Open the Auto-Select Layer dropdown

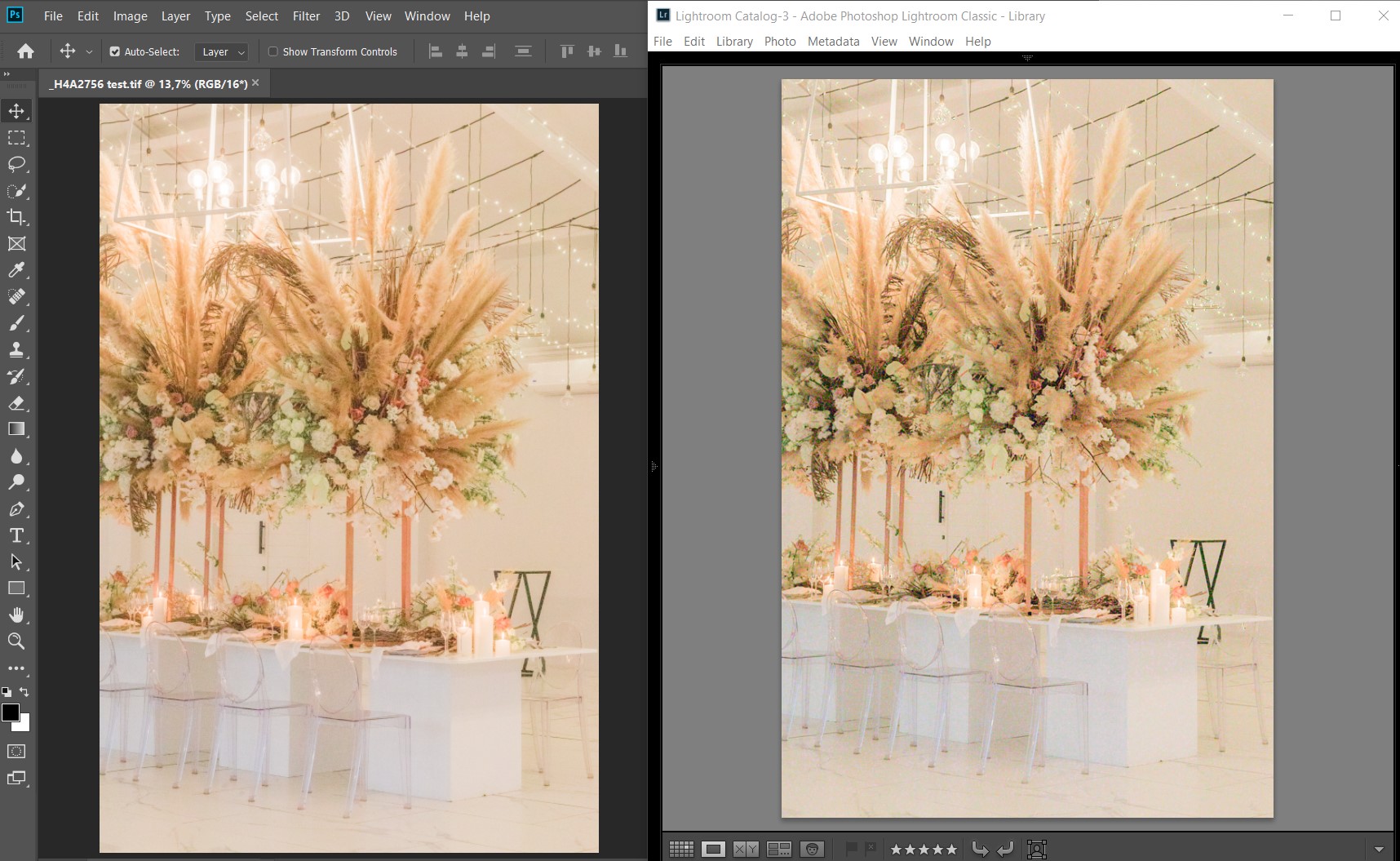[x=221, y=51]
